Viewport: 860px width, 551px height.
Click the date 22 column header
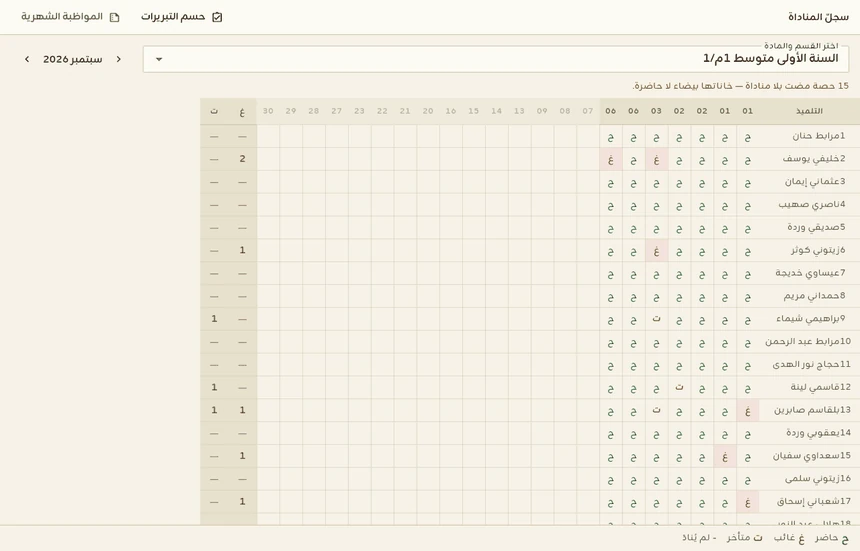pos(382,111)
